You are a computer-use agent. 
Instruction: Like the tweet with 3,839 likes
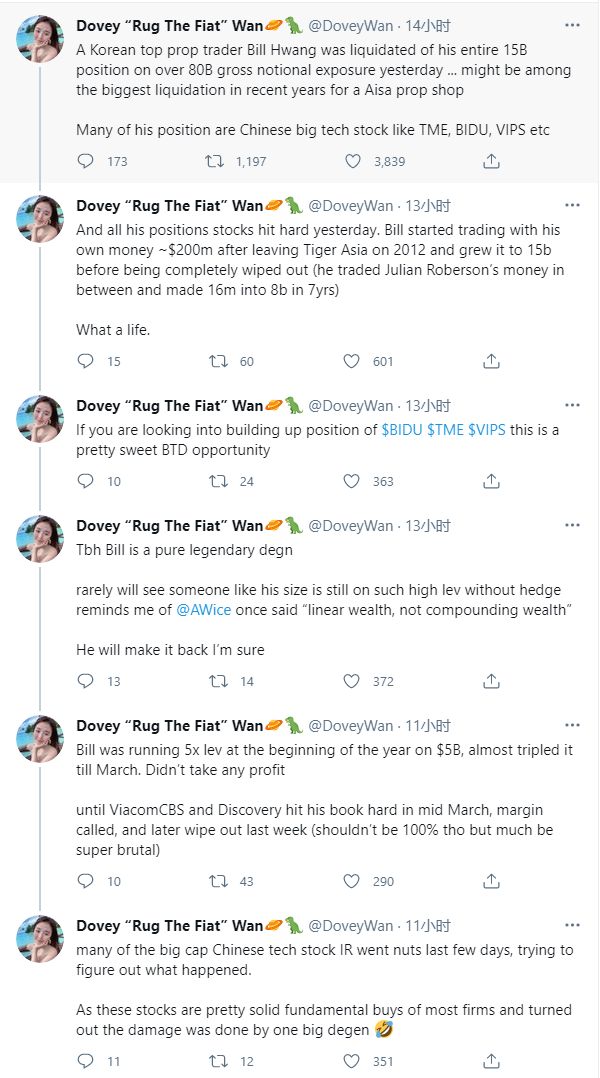[352, 161]
